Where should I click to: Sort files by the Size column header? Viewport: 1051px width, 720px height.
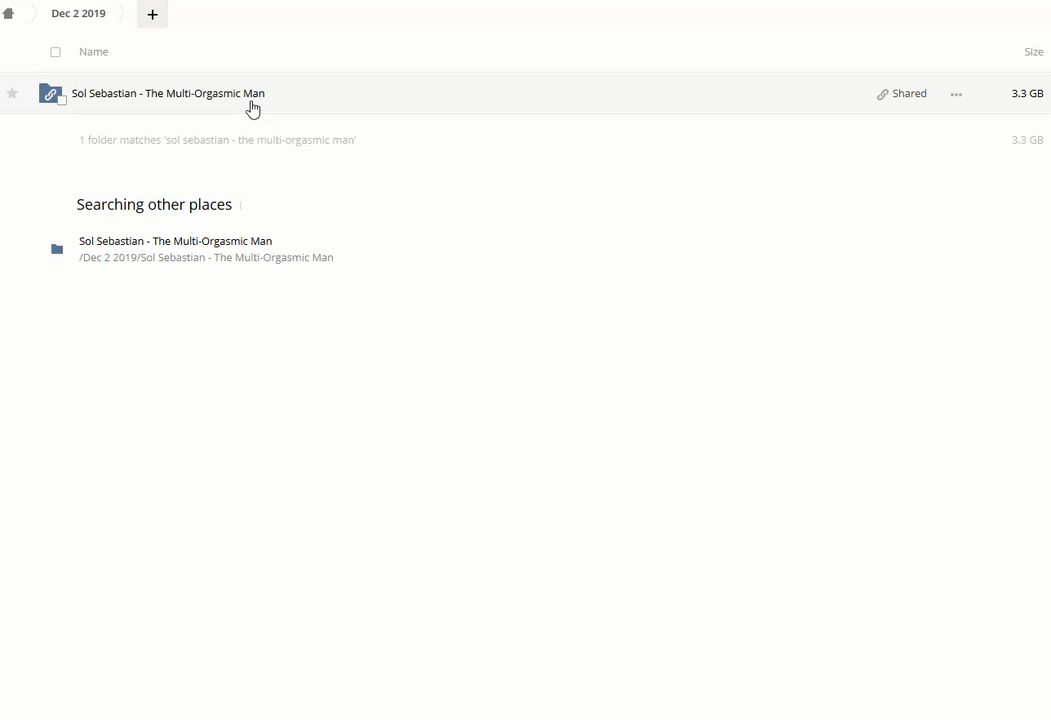(1033, 52)
